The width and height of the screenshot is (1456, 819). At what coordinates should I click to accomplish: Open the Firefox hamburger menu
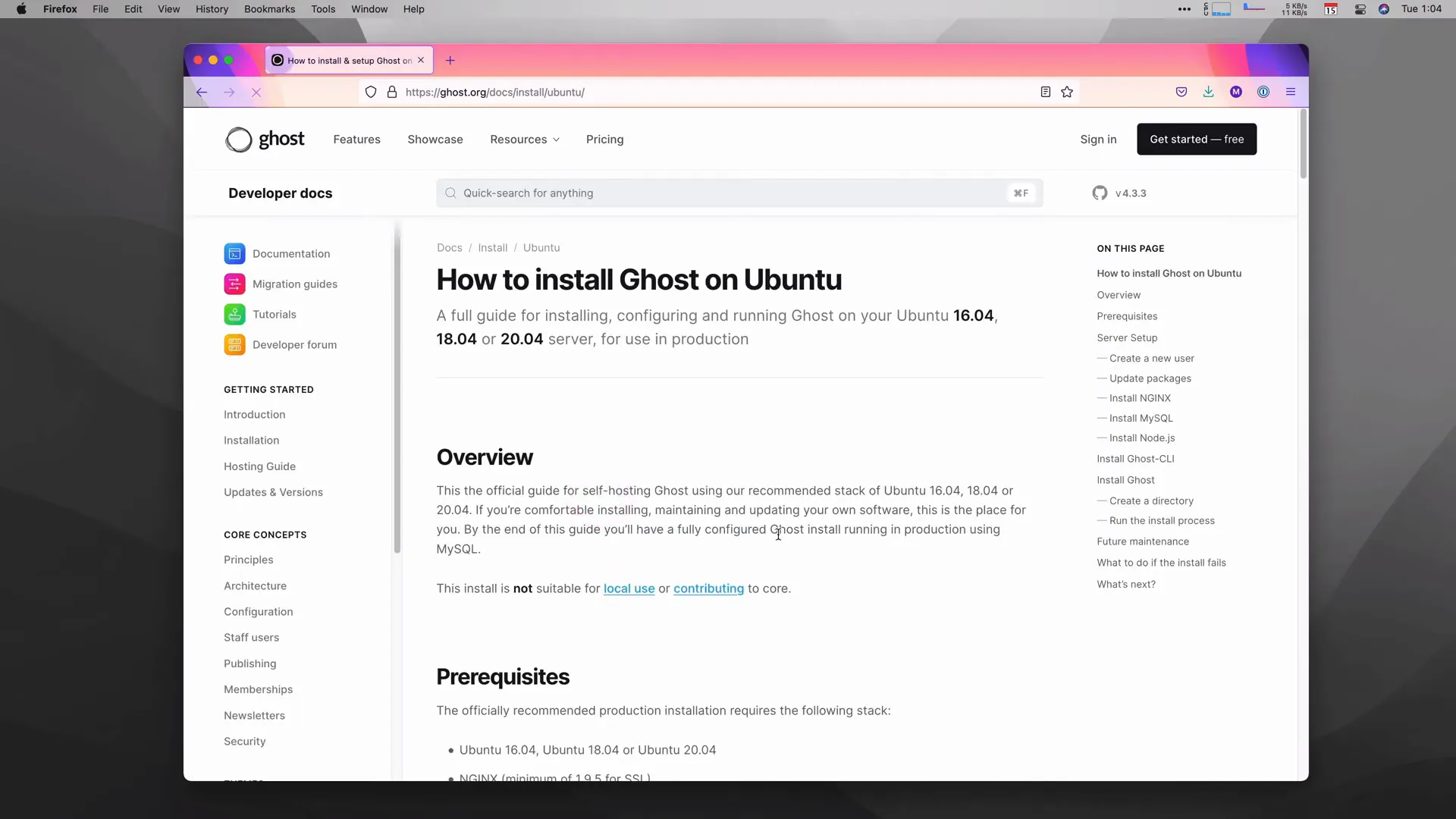[1291, 93]
